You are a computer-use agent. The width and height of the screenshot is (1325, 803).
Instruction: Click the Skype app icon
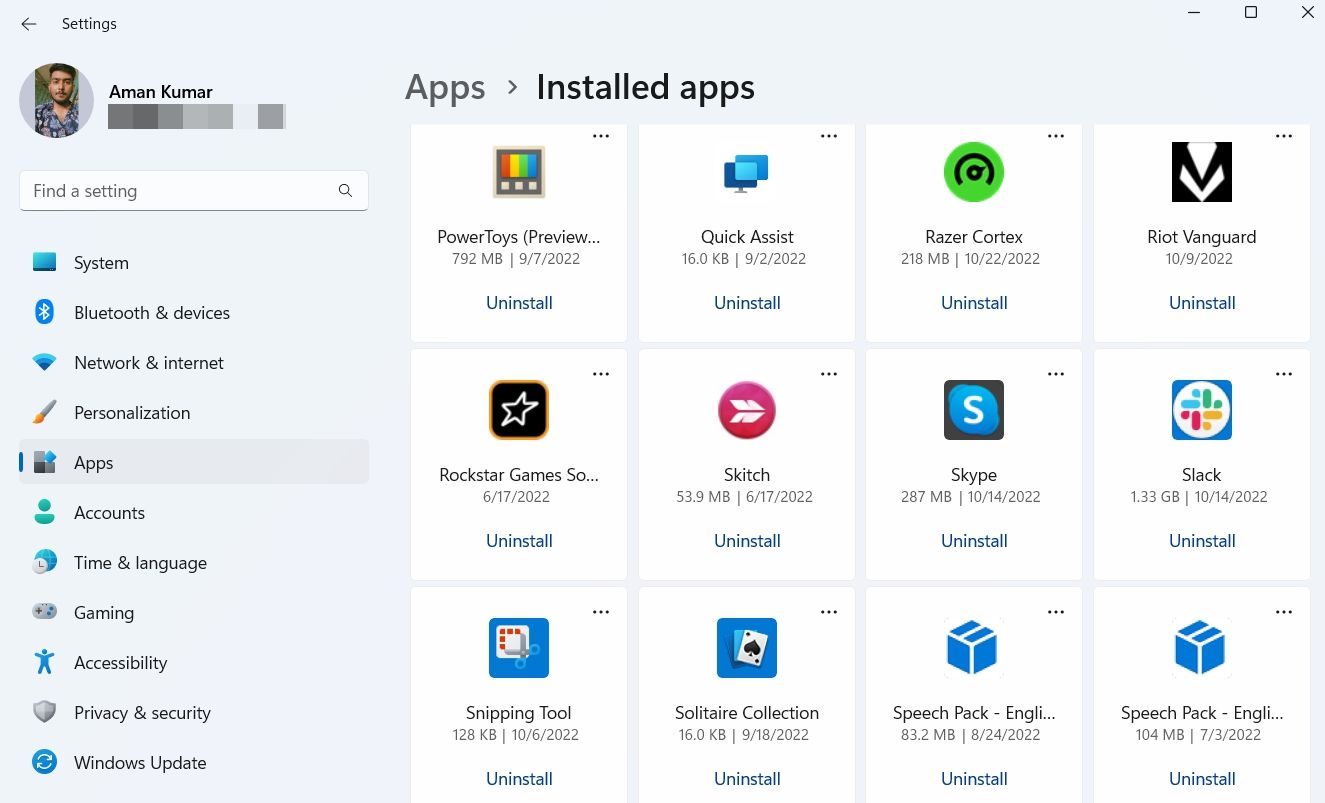point(974,410)
